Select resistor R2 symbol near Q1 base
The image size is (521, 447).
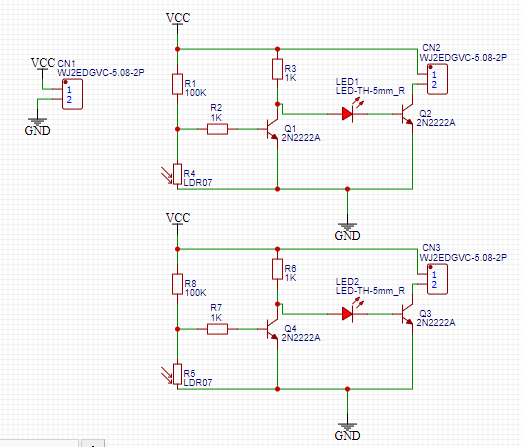[218, 129]
